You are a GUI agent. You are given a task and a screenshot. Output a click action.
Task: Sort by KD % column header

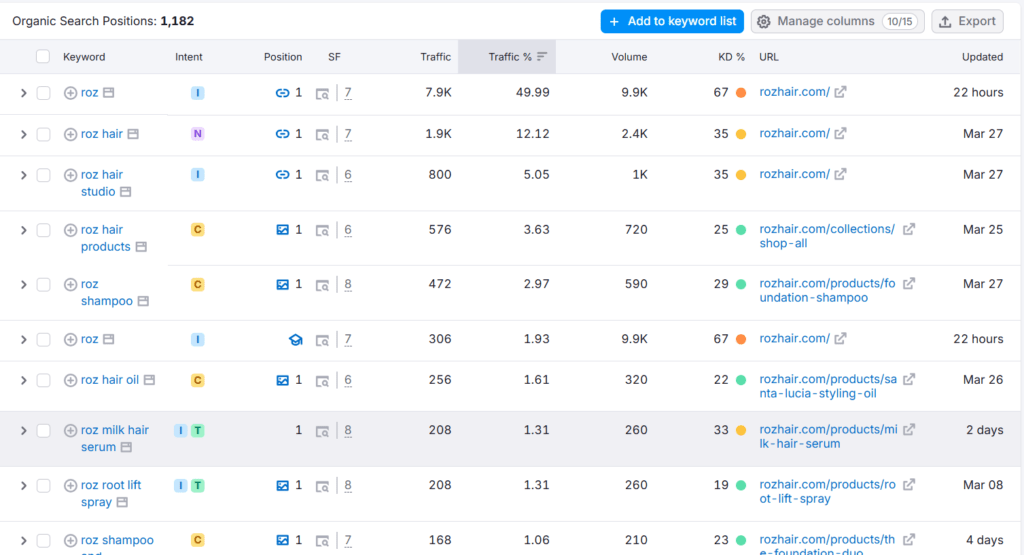pyautogui.click(x=731, y=57)
